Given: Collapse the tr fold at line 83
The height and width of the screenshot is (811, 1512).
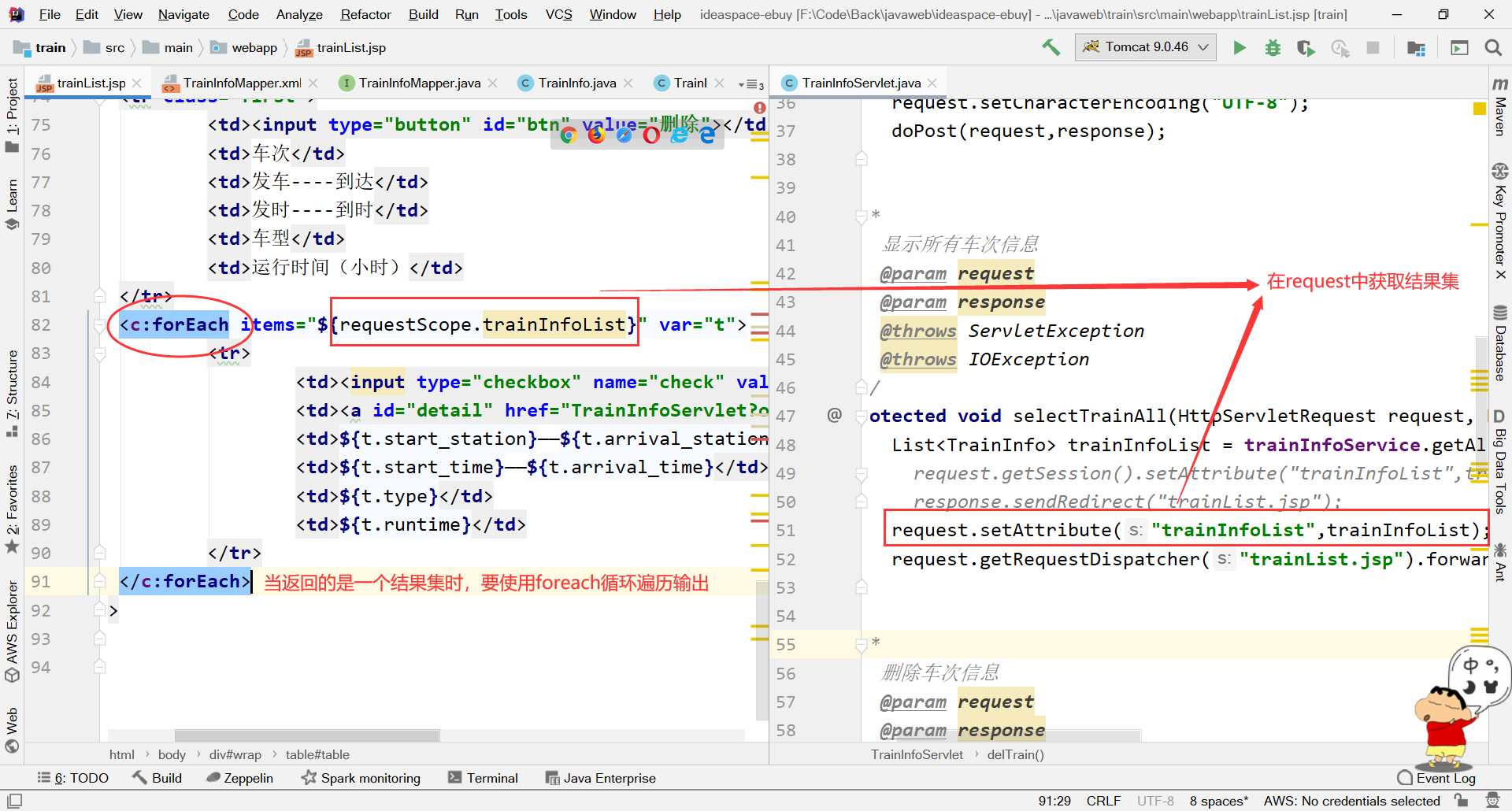Looking at the screenshot, I should click(x=100, y=354).
